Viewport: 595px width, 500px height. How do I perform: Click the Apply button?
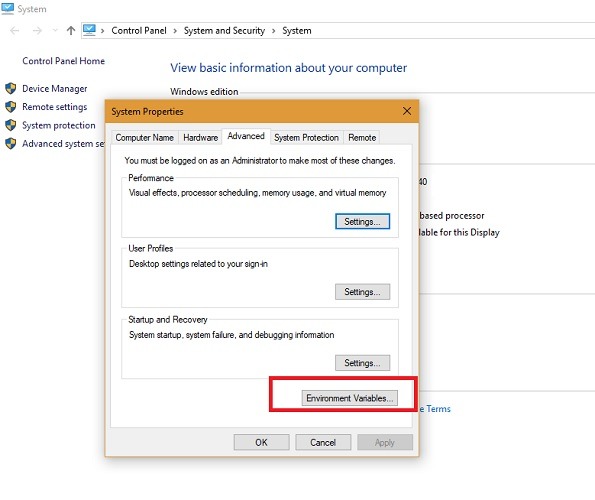point(385,442)
